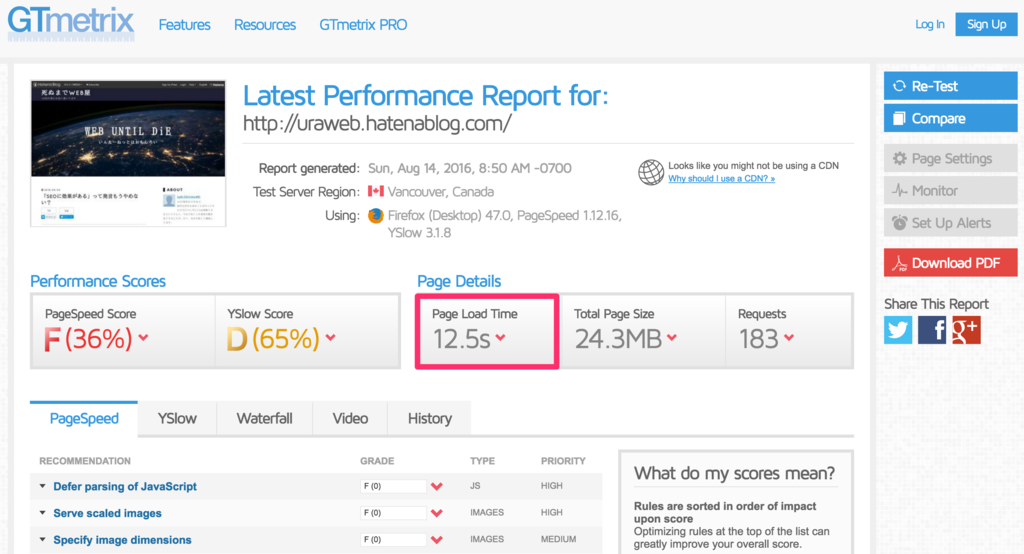Click the compare pages icon
The image size is (1024, 554).
point(900,118)
